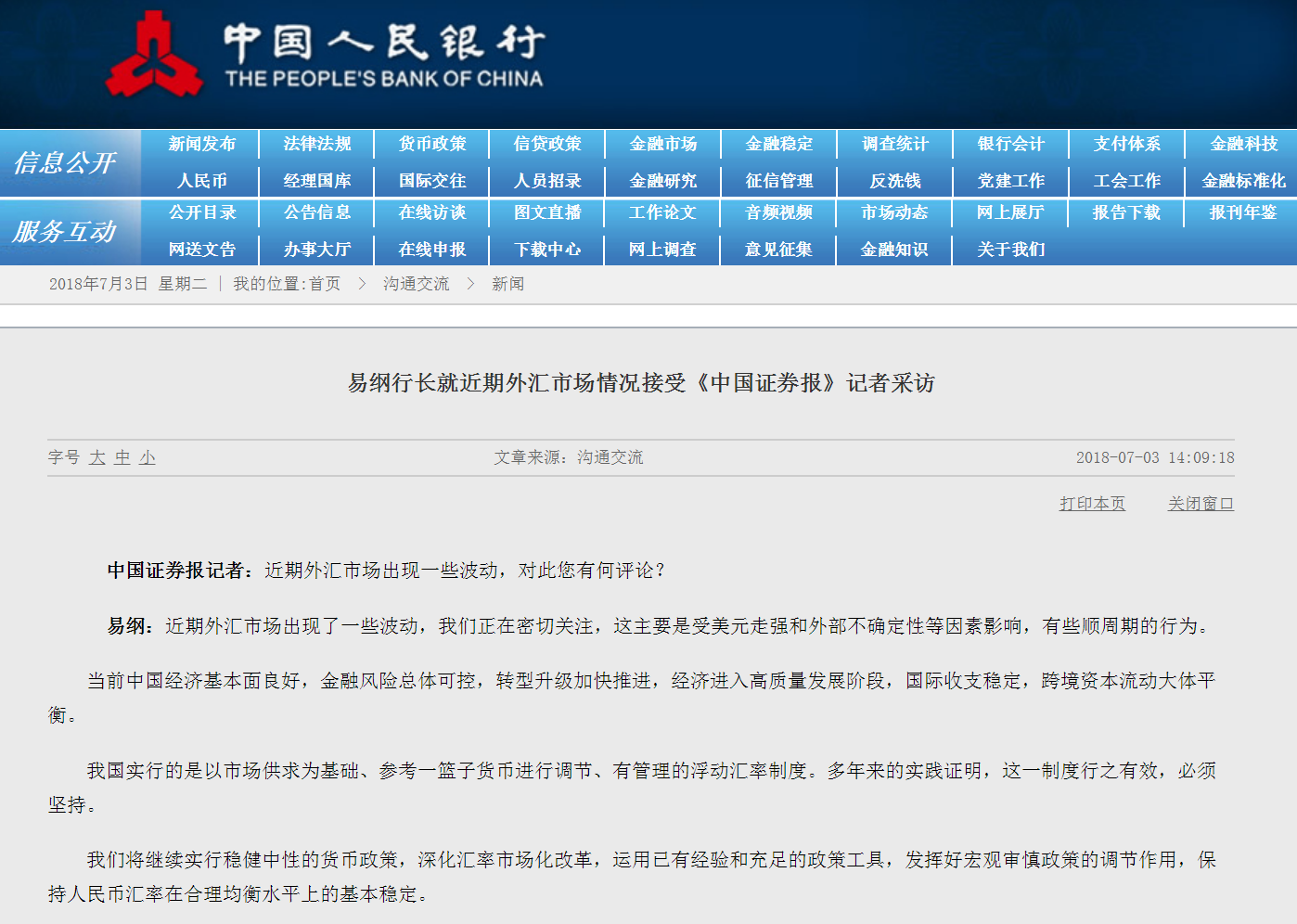Click the 关闭窗口 link

point(1201,504)
